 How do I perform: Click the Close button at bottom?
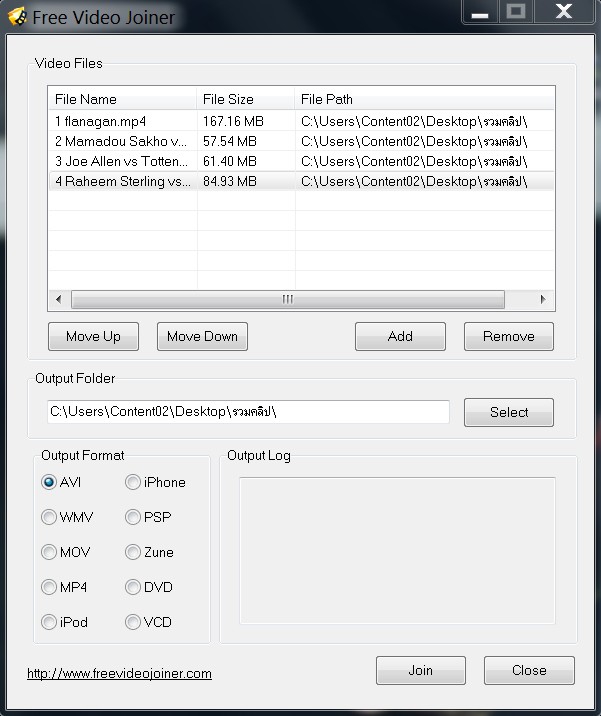[x=529, y=670]
